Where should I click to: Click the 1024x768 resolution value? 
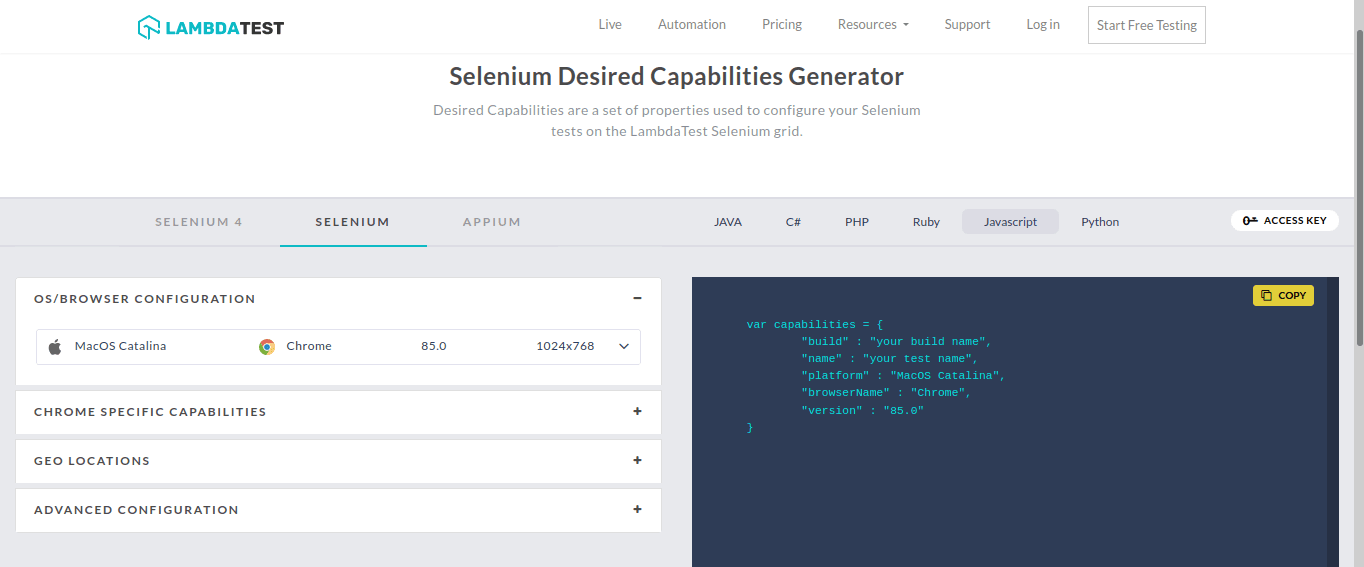pyautogui.click(x=565, y=346)
